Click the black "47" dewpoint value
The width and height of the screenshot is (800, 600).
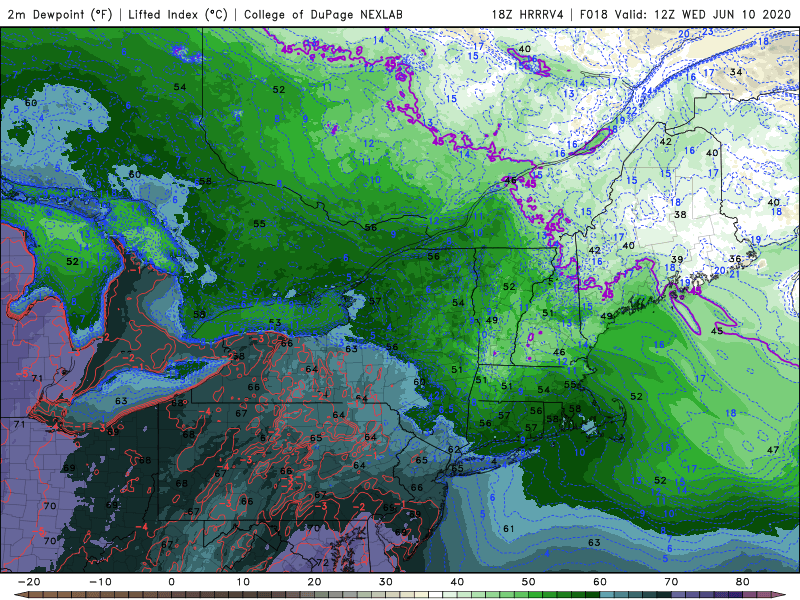click(x=773, y=450)
